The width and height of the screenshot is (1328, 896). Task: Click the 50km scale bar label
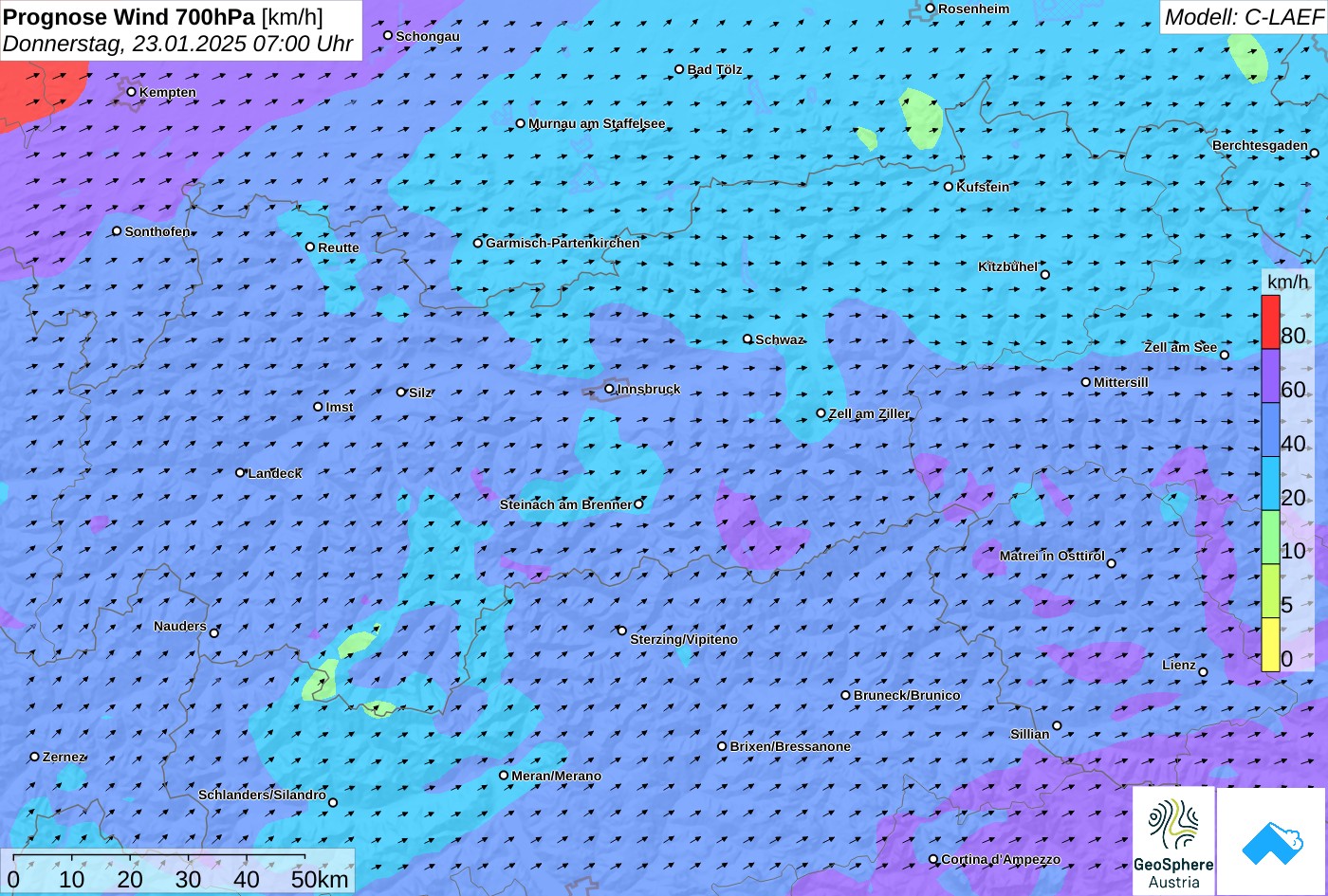pyautogui.click(x=320, y=879)
